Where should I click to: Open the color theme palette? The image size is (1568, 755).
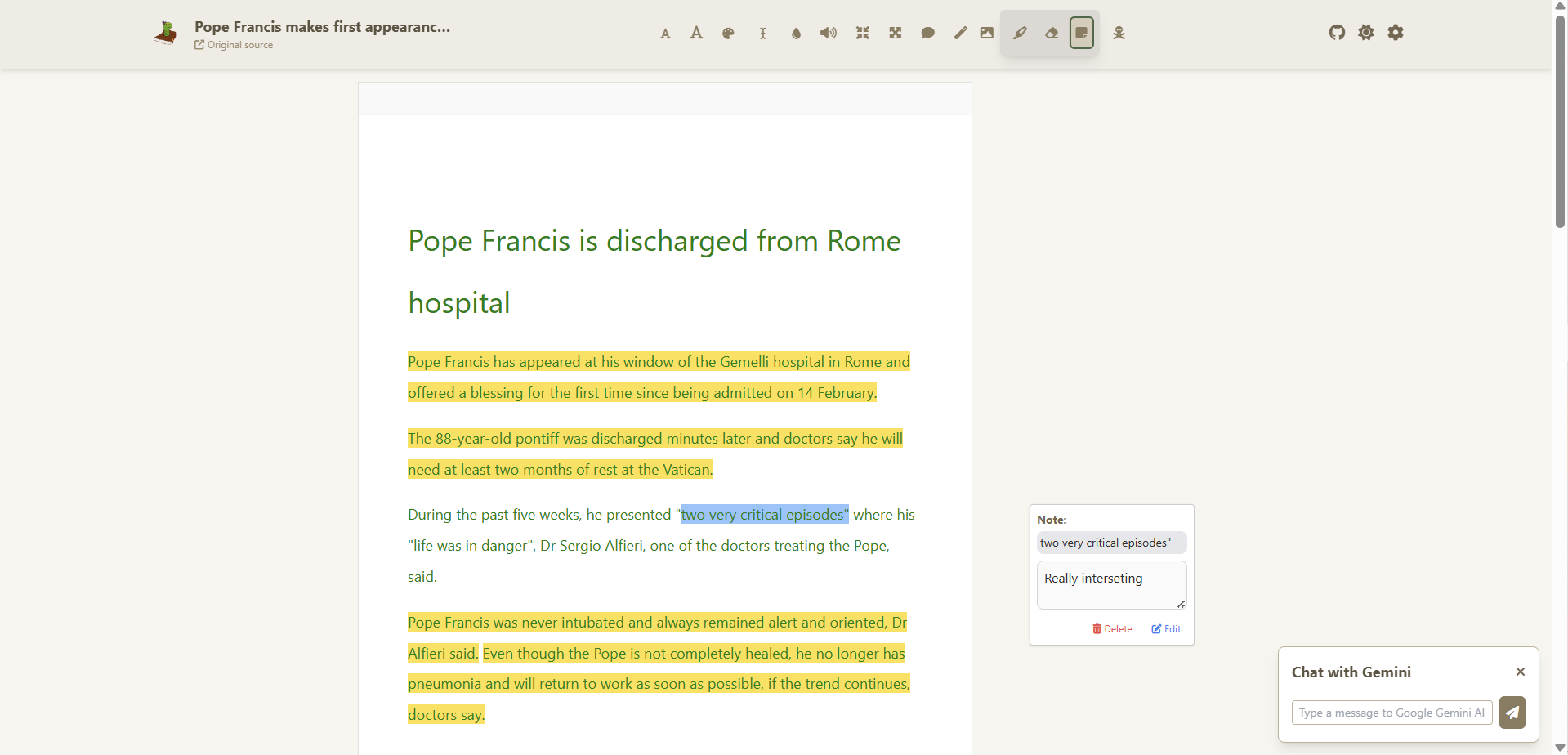728,34
